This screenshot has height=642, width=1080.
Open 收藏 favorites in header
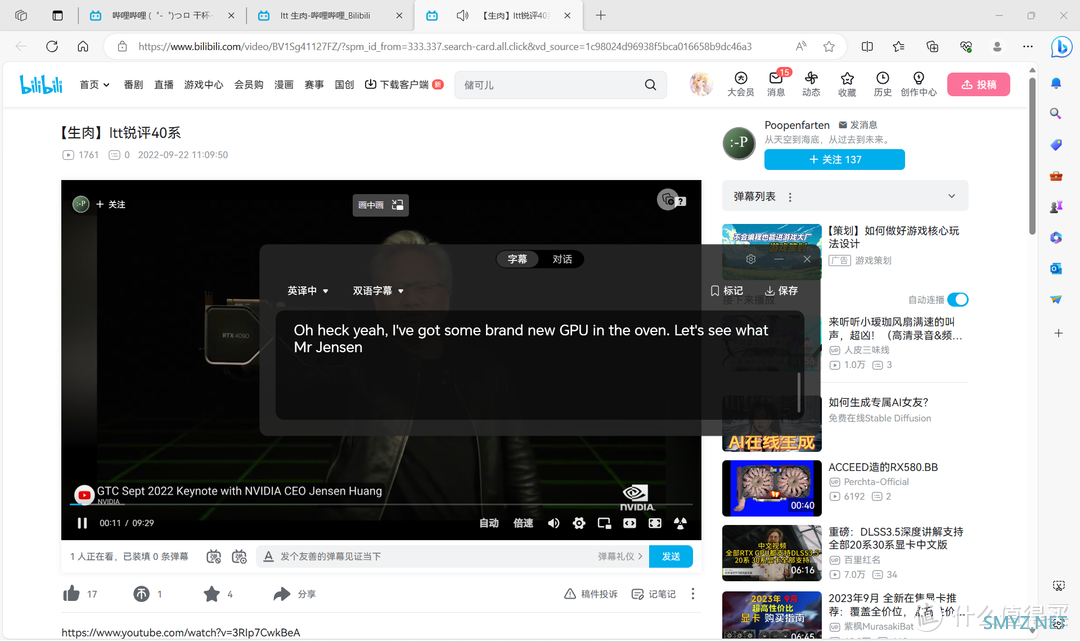click(847, 84)
